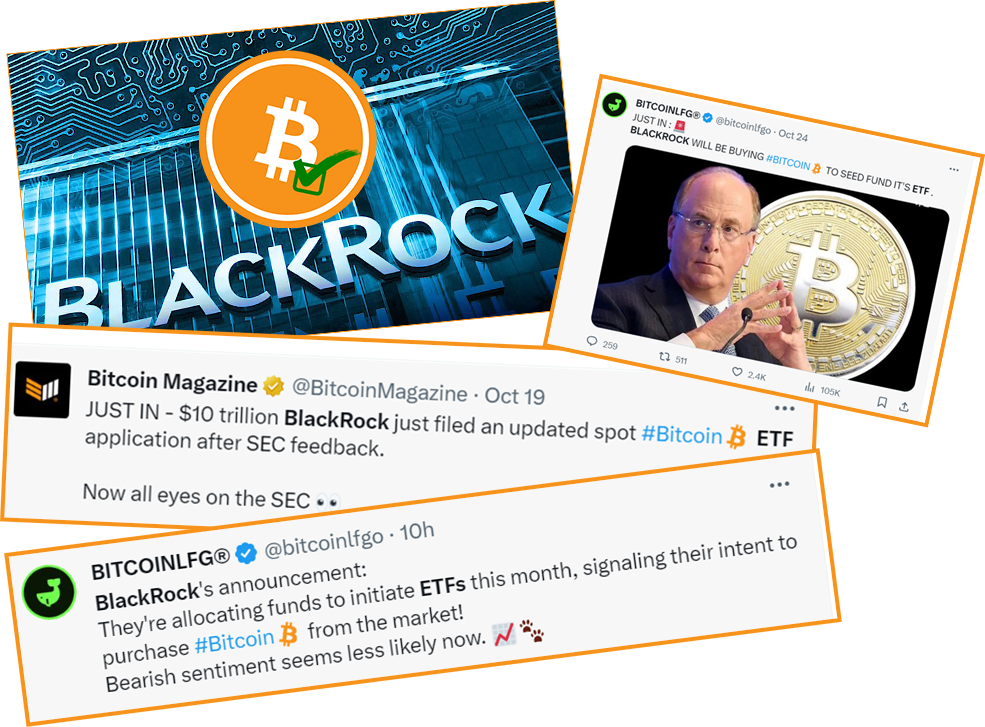Viewport: 985px width, 727px height.
Task: Click the green BITCOINLFG avatar on 10h tweet
Action: click(49, 592)
